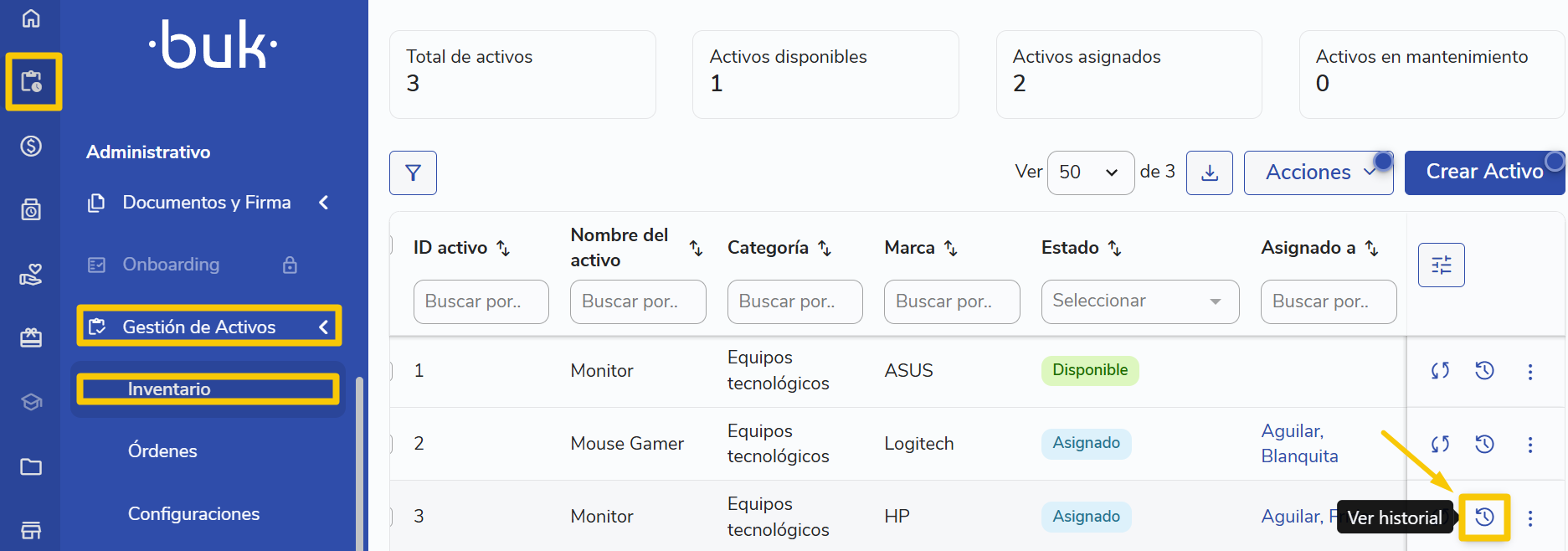The image size is (1568, 551).
Task: Go to home icon in sidebar
Action: click(x=31, y=18)
